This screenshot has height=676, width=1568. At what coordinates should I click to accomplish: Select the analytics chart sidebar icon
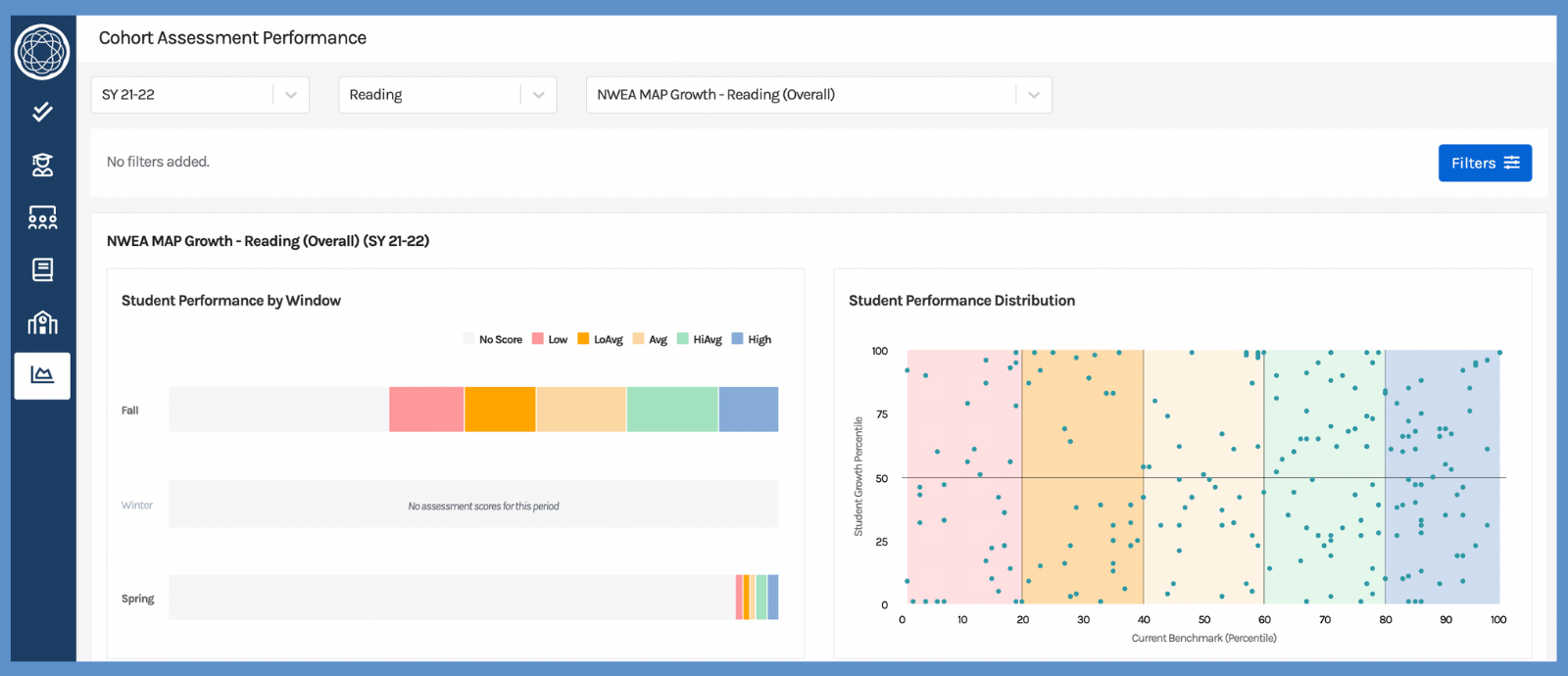42,375
